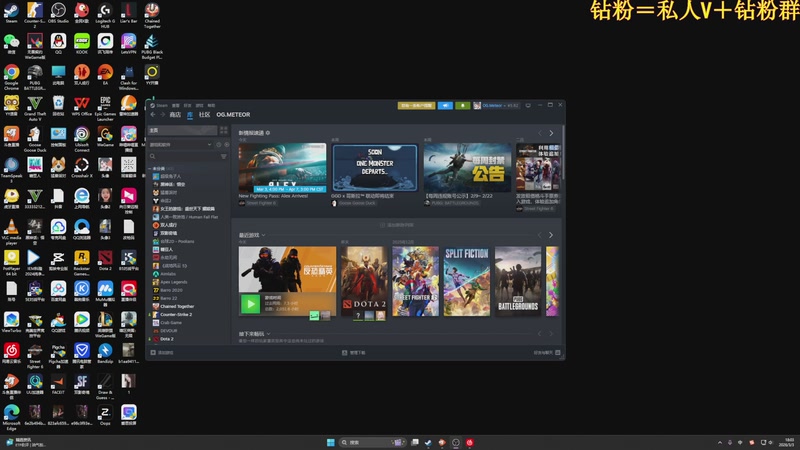
Task: Open the Dota 2 desktop shortcut
Action: [105, 260]
